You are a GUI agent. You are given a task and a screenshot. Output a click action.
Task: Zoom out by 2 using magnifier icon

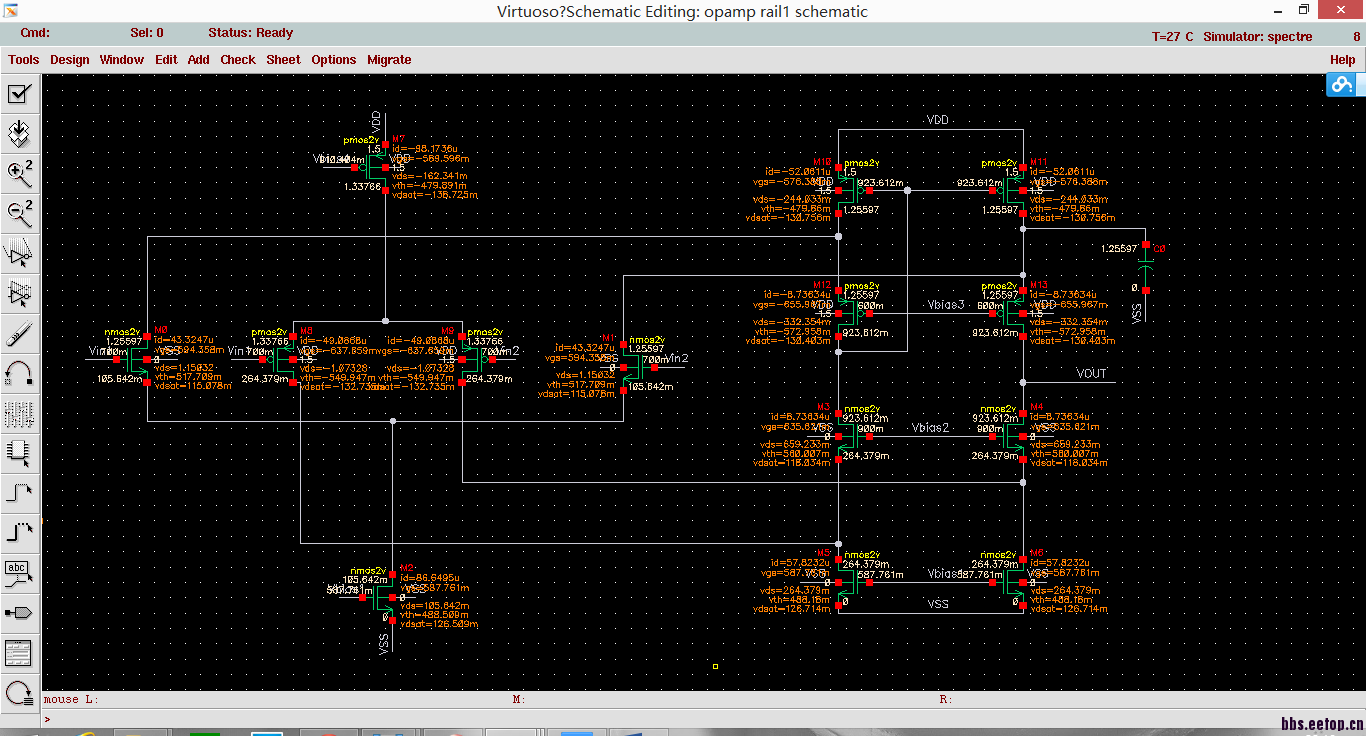tap(19, 212)
